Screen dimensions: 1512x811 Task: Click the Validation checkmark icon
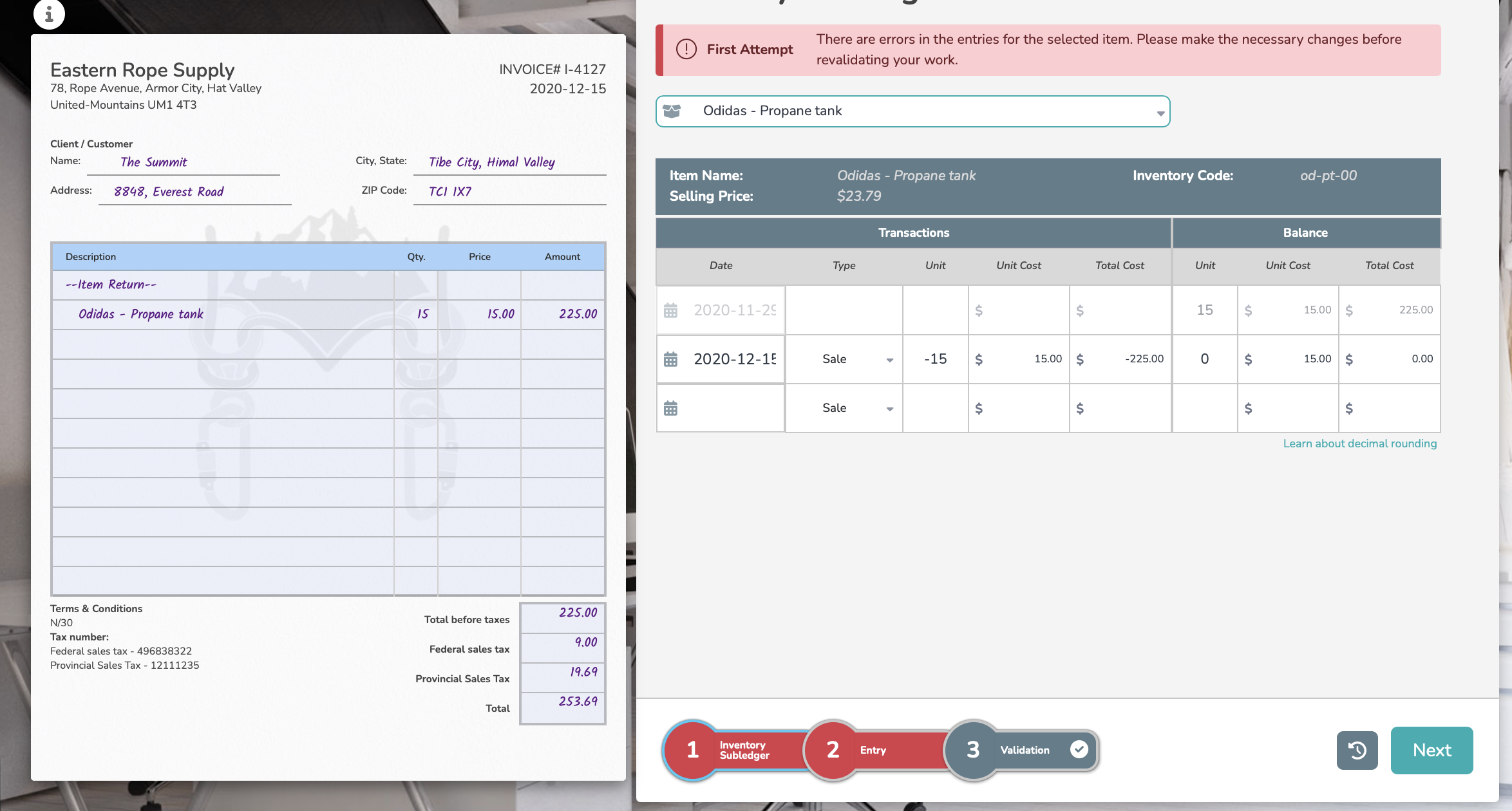1079,749
